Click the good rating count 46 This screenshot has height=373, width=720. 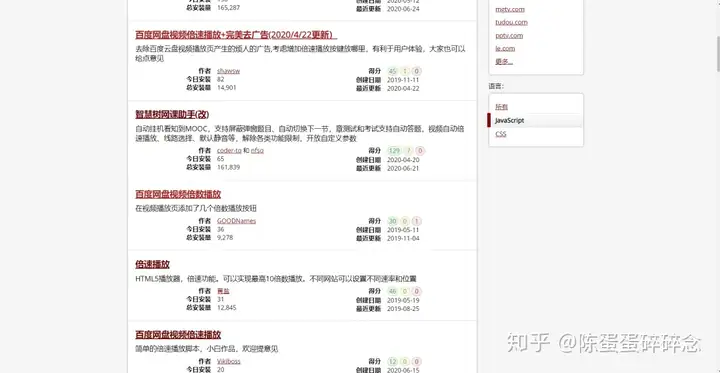pyautogui.click(x=392, y=291)
